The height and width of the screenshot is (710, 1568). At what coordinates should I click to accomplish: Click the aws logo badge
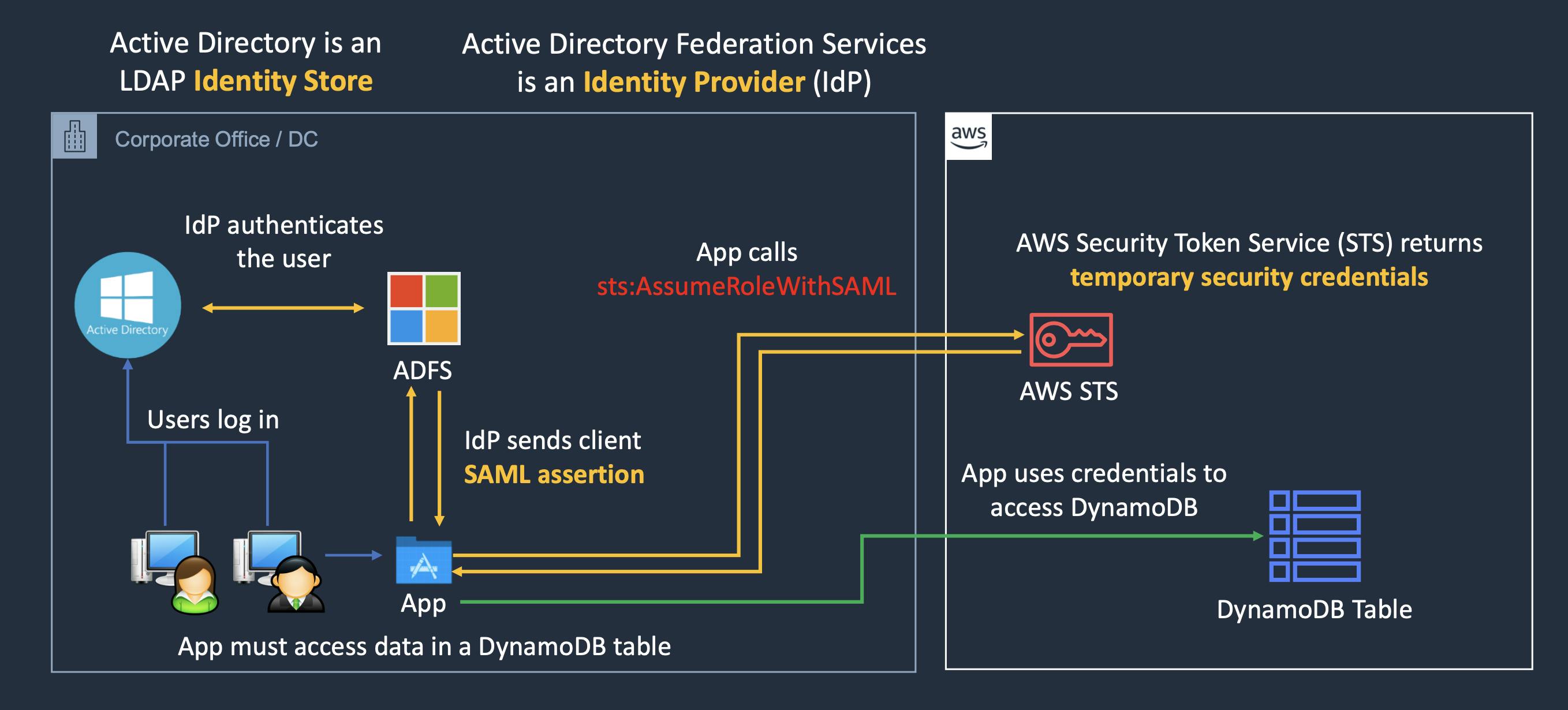(968, 137)
